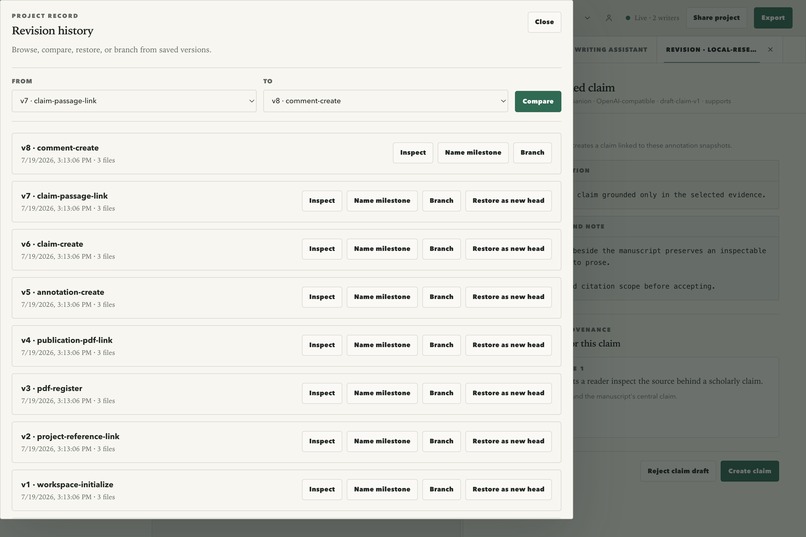Click the Compare button

click(538, 101)
